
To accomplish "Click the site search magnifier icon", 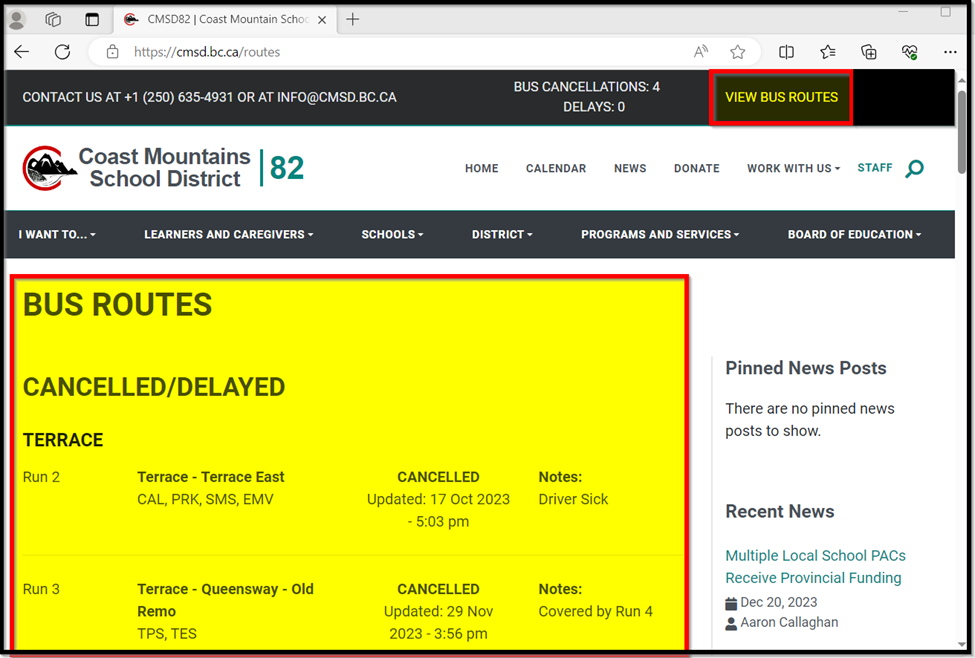I will point(914,169).
